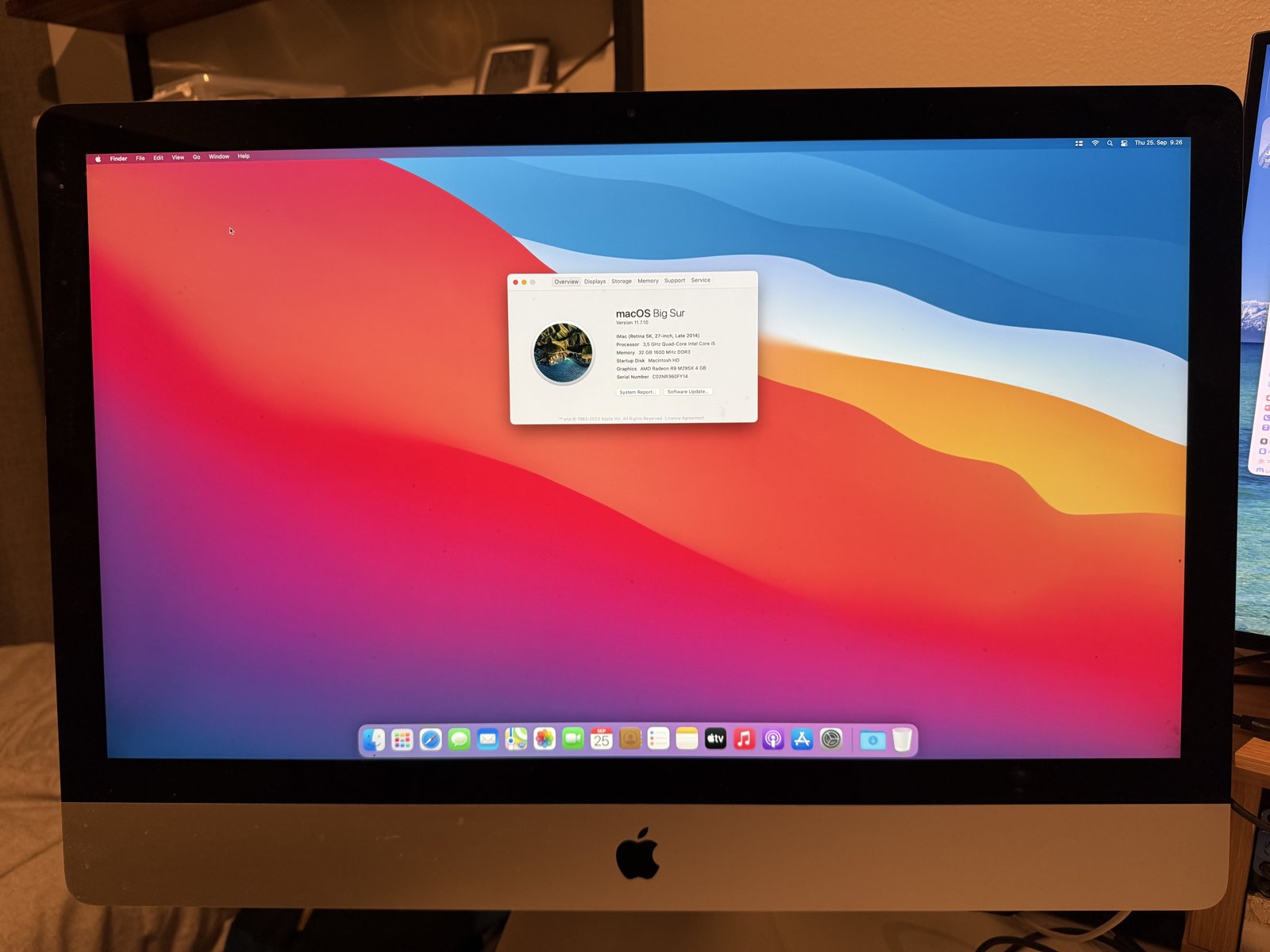This screenshot has height=952, width=1270.
Task: Open the Apple menu
Action: tap(98, 159)
